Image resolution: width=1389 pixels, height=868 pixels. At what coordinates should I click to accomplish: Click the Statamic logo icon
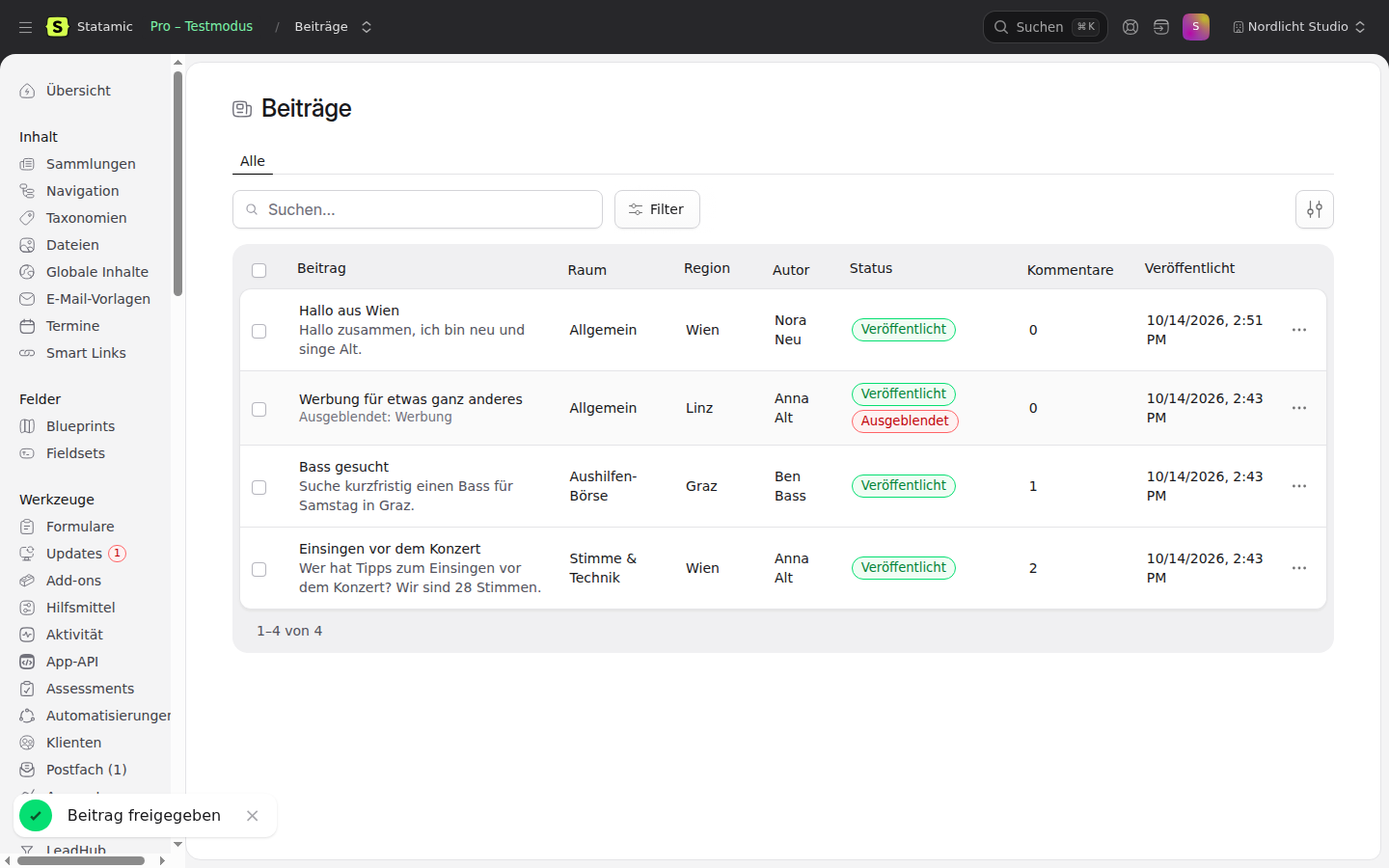(x=58, y=27)
